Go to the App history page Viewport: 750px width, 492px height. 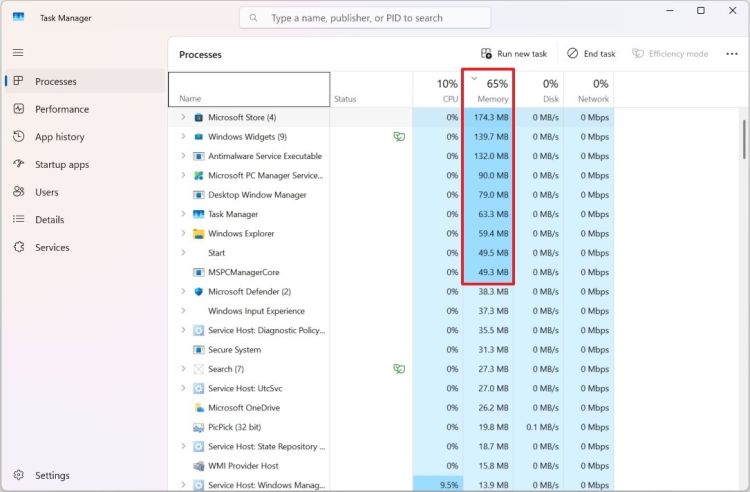click(x=59, y=137)
